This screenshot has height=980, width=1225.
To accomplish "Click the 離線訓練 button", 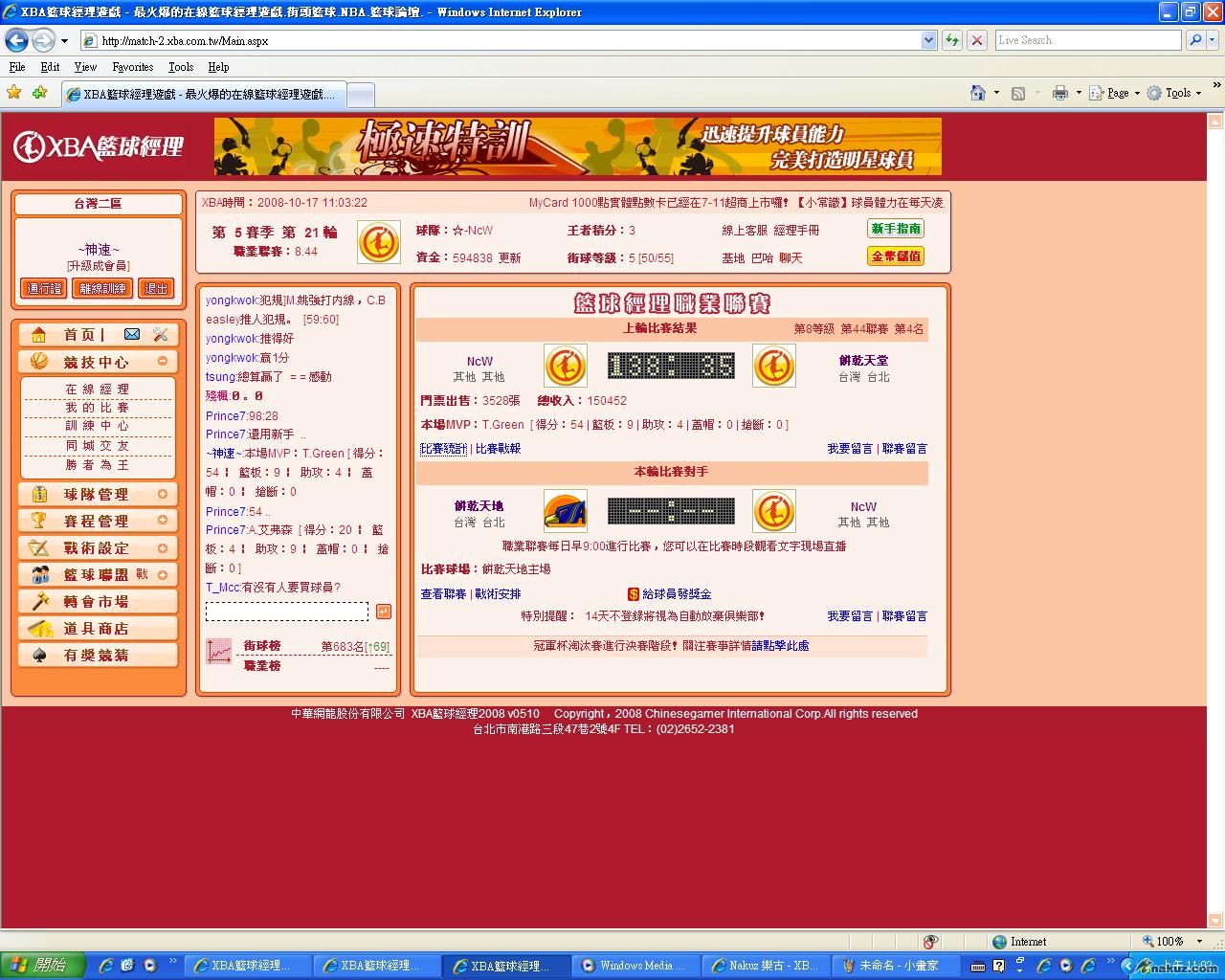I will coord(102,288).
